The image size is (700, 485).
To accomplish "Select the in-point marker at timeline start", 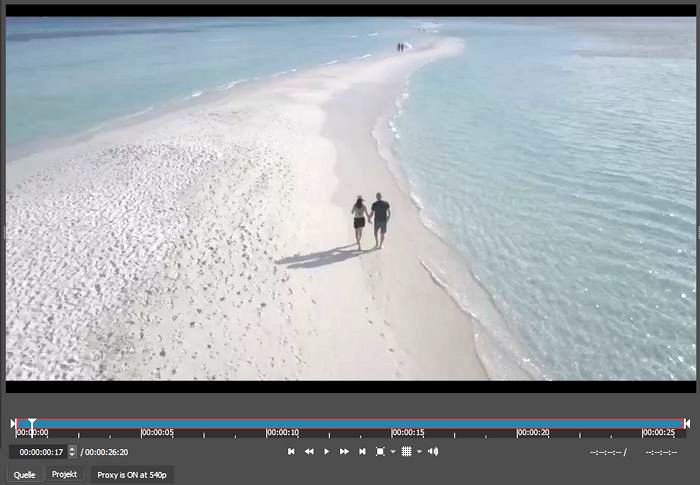I will 13,424.
